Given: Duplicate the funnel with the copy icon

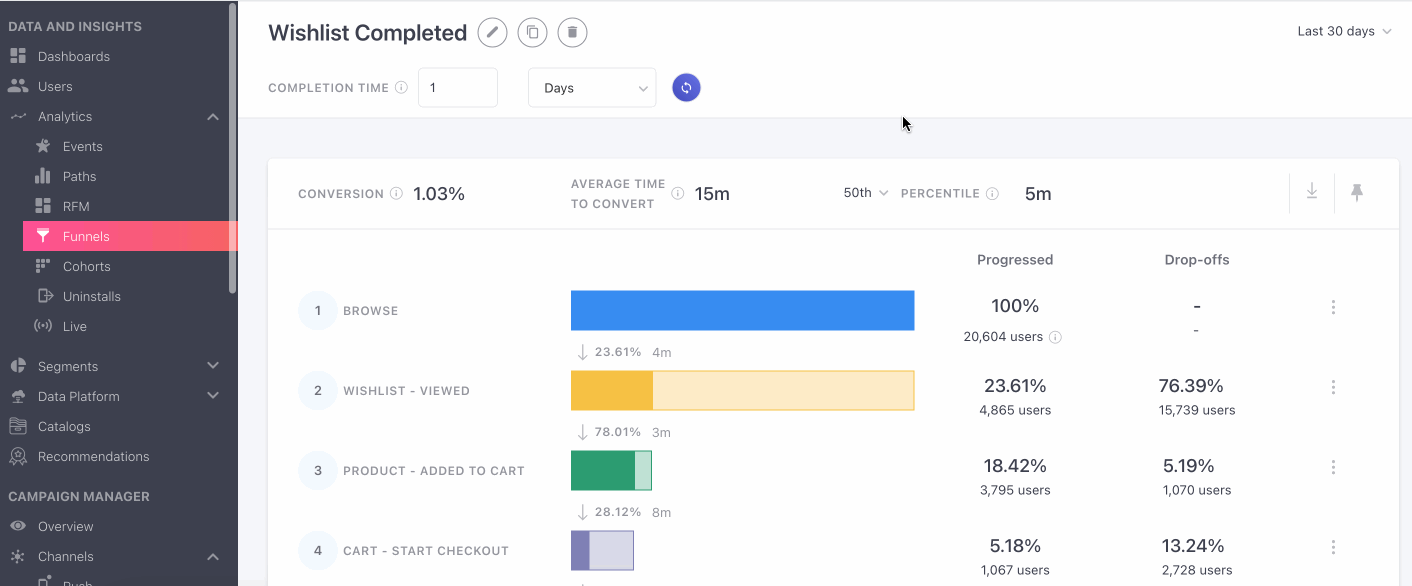Looking at the screenshot, I should tap(532, 33).
